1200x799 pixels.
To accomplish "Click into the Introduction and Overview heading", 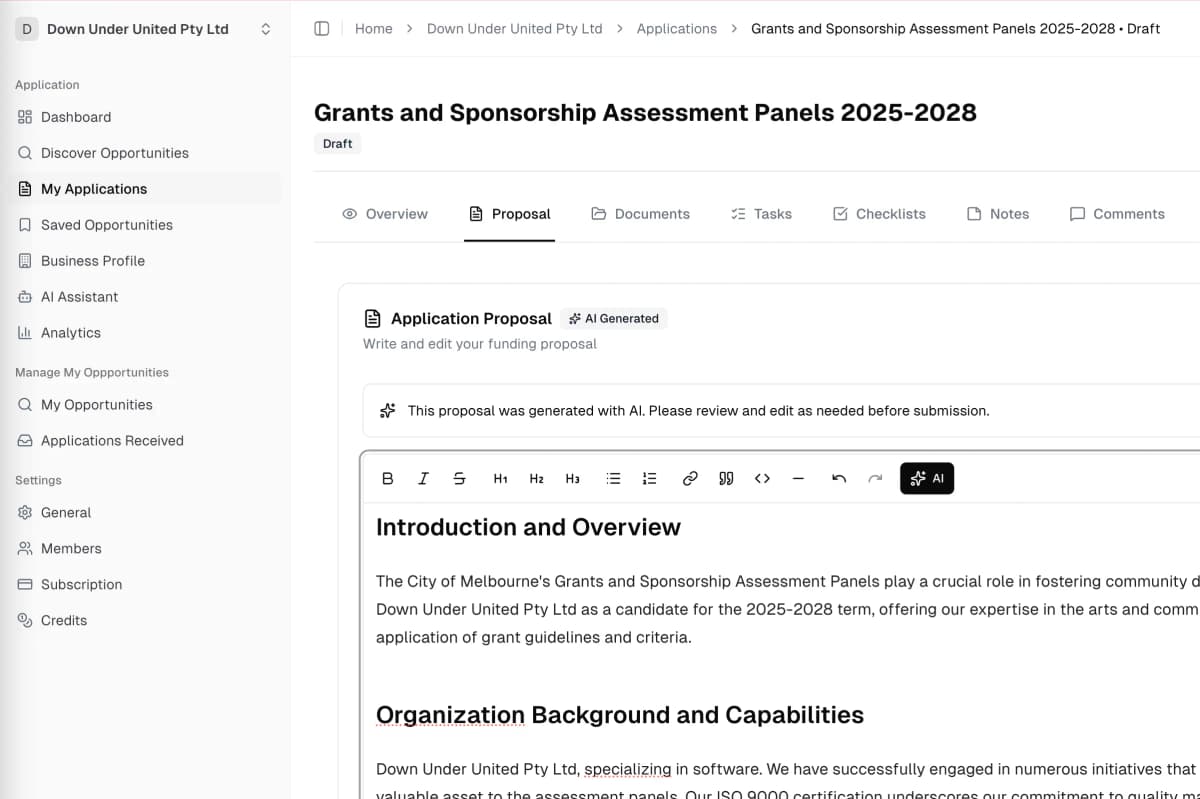I will coord(528,528).
